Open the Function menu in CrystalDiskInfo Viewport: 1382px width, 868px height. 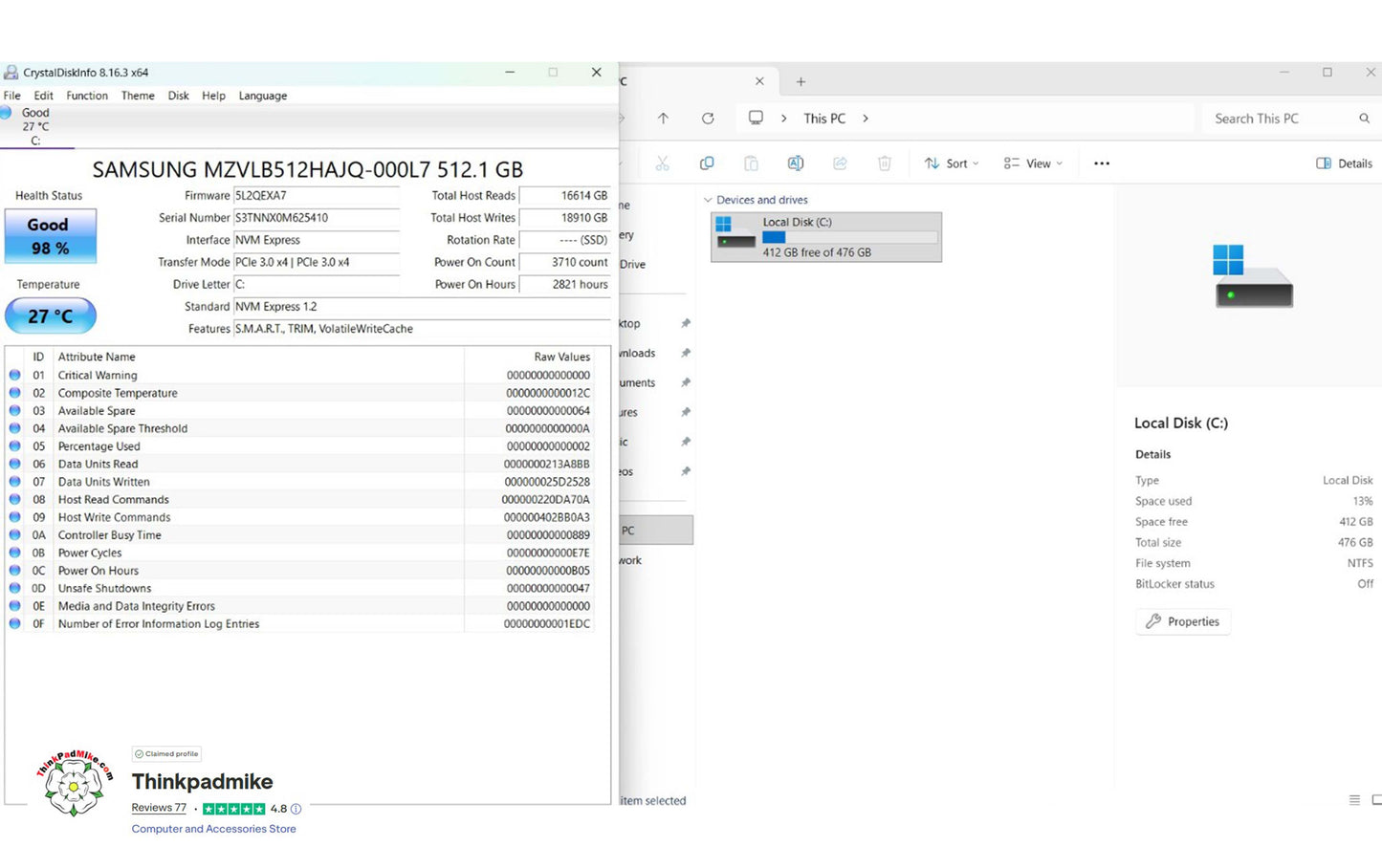click(x=87, y=96)
